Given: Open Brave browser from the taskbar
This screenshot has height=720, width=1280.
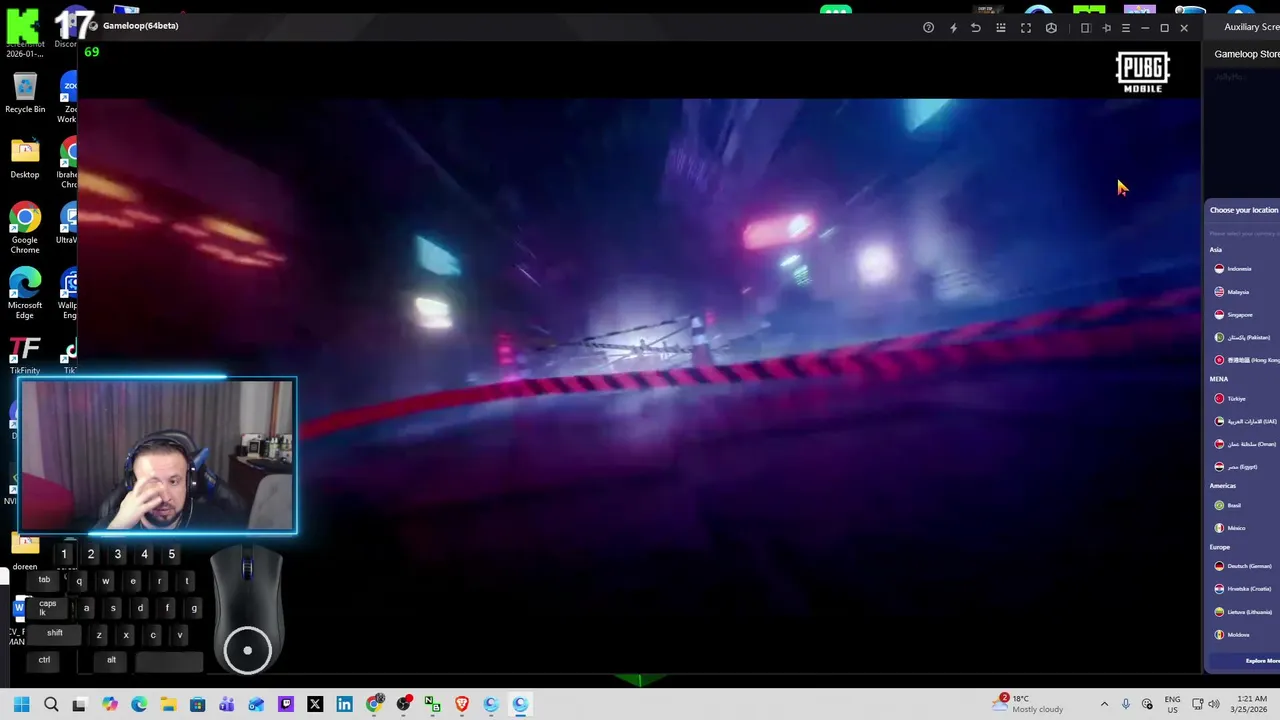Looking at the screenshot, I should pyautogui.click(x=462, y=704).
